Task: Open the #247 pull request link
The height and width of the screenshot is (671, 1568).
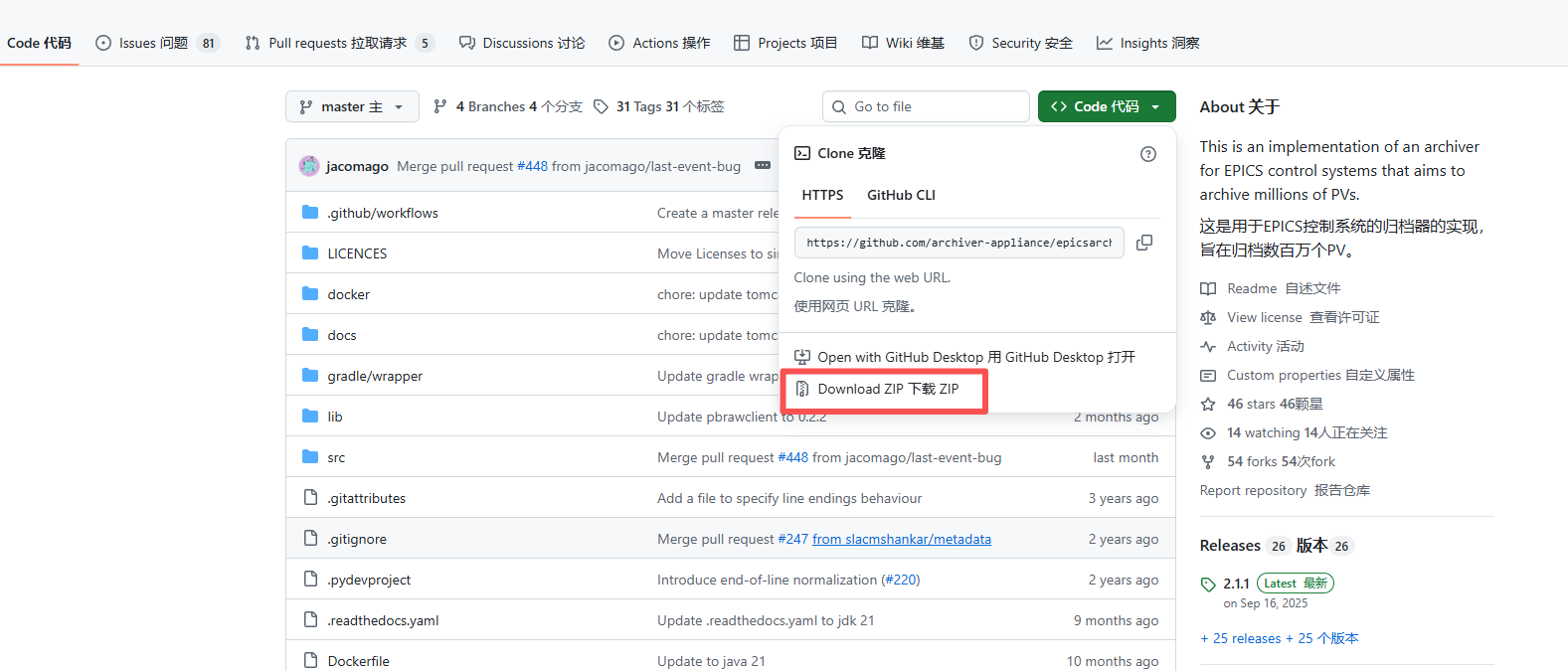Action: [x=792, y=539]
